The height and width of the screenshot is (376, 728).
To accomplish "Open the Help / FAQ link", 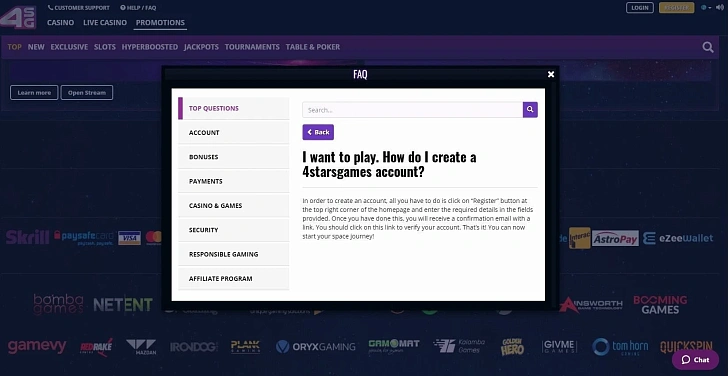I will click(x=138, y=8).
